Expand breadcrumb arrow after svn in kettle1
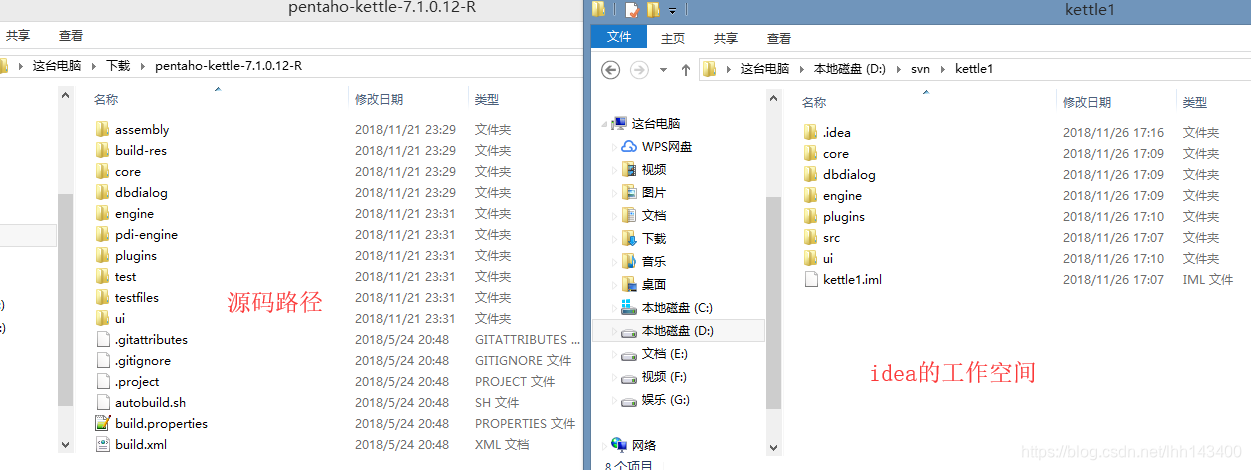 (x=943, y=69)
